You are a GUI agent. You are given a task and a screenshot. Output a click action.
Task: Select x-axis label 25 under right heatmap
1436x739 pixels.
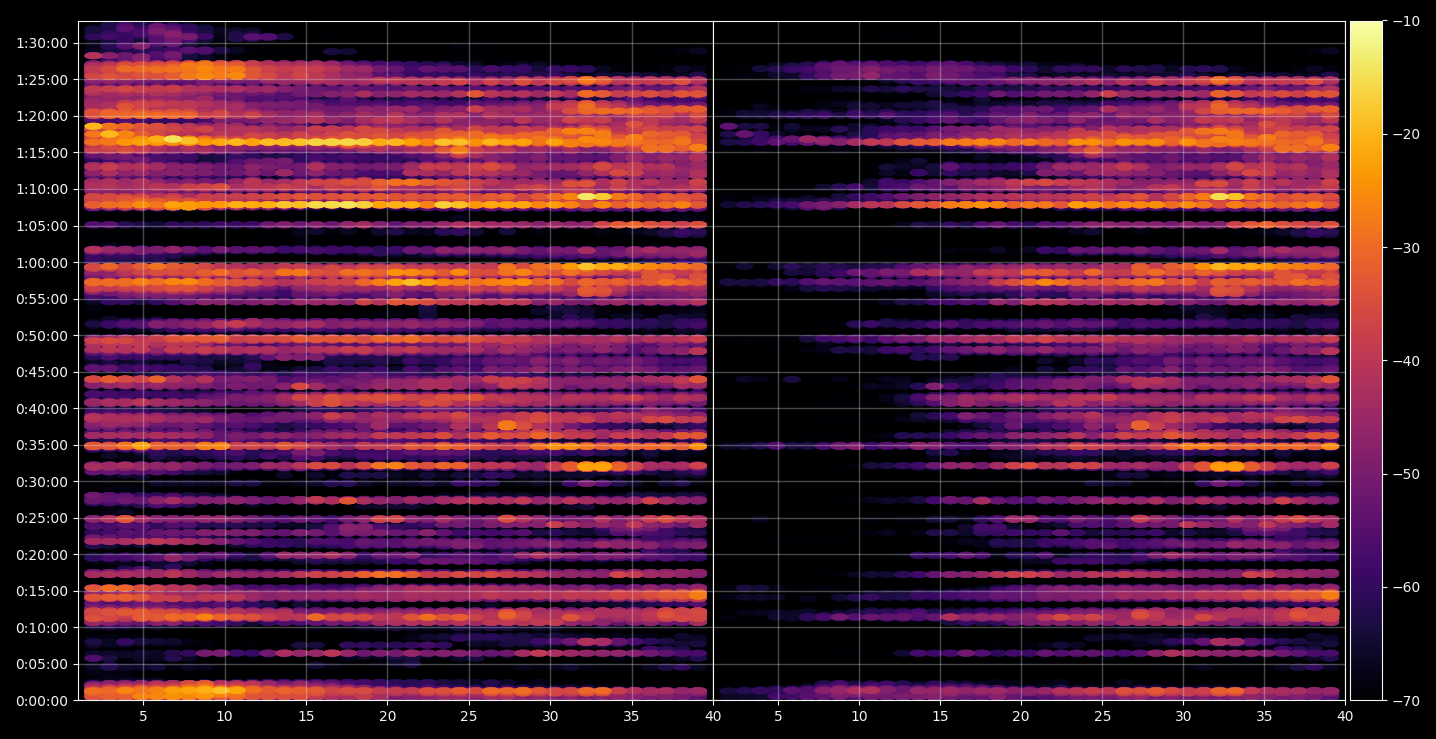tap(1102, 717)
